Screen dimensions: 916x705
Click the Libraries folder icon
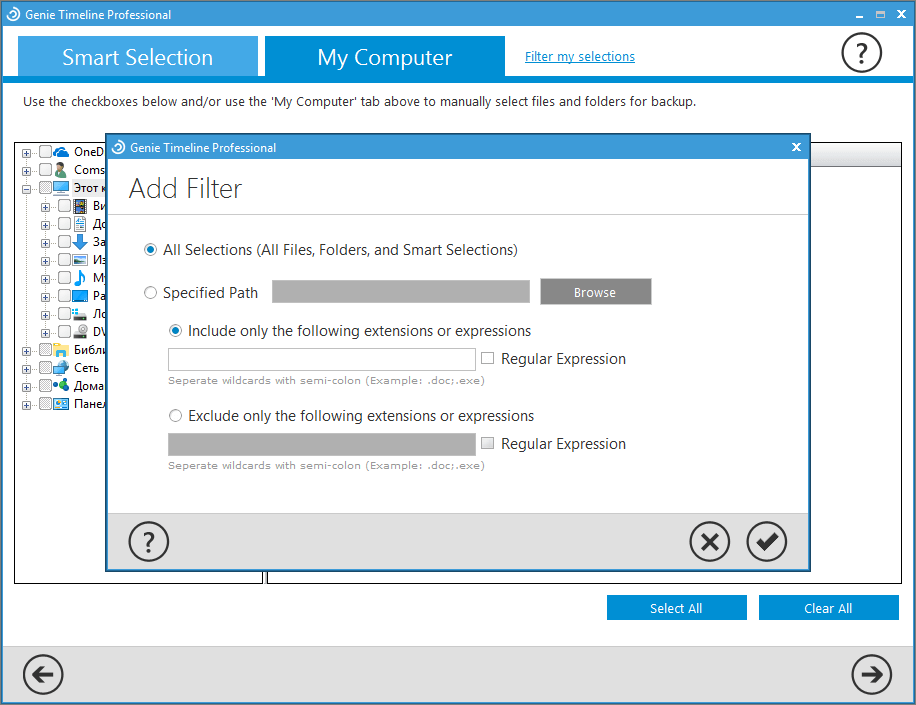[61, 350]
